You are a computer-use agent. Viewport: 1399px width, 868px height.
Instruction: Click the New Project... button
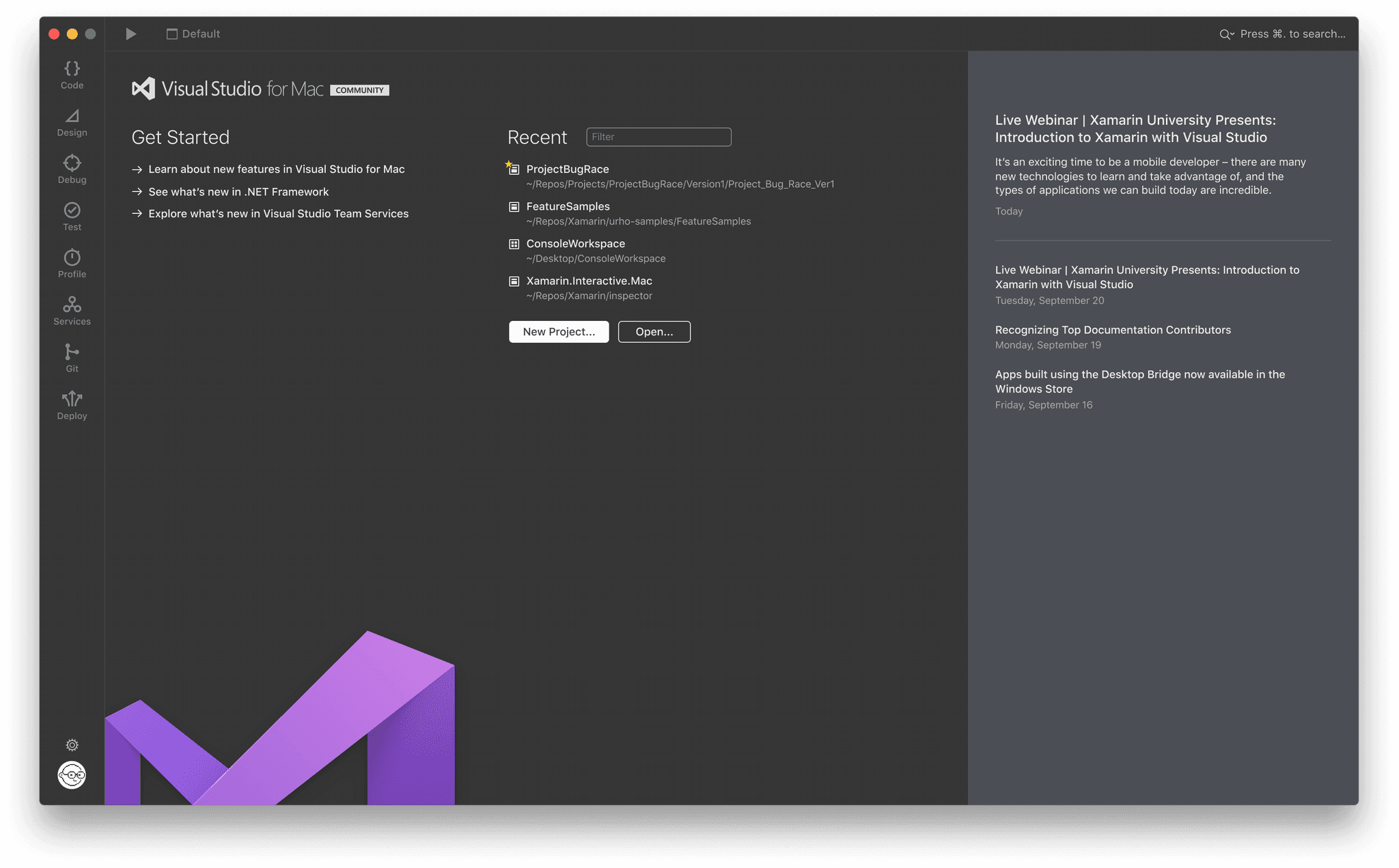pos(559,332)
